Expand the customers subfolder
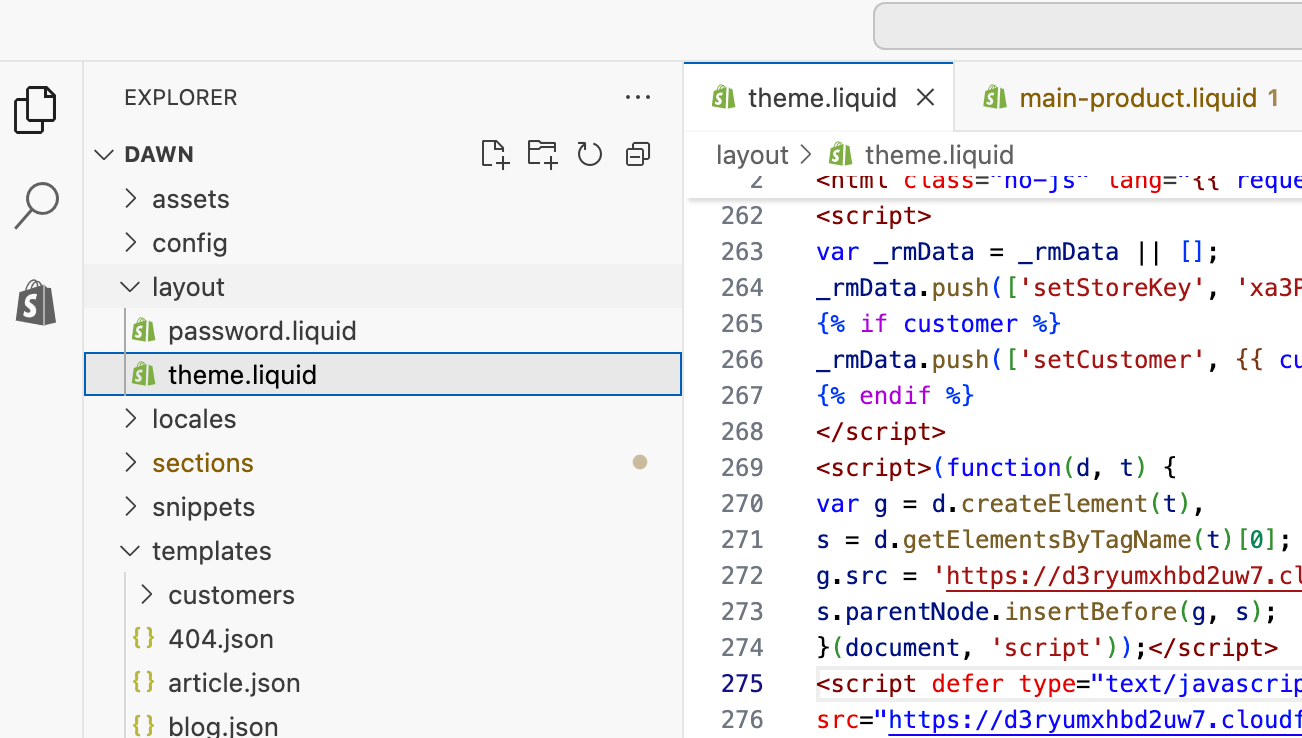 click(146, 594)
